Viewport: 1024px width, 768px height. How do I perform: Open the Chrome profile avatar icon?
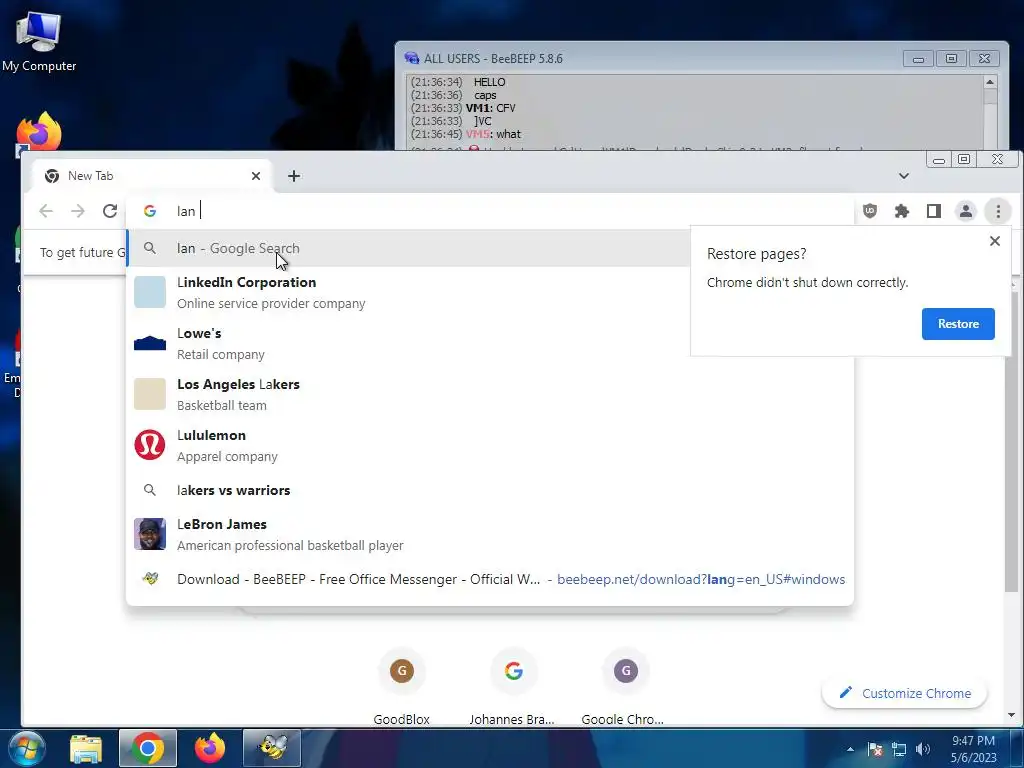click(x=965, y=211)
